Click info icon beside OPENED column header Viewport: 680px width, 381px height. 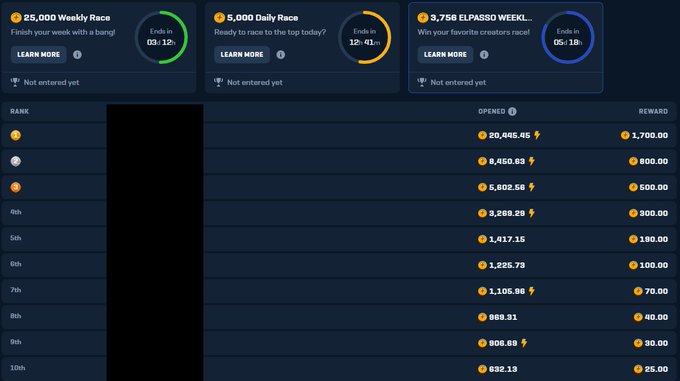coord(512,111)
